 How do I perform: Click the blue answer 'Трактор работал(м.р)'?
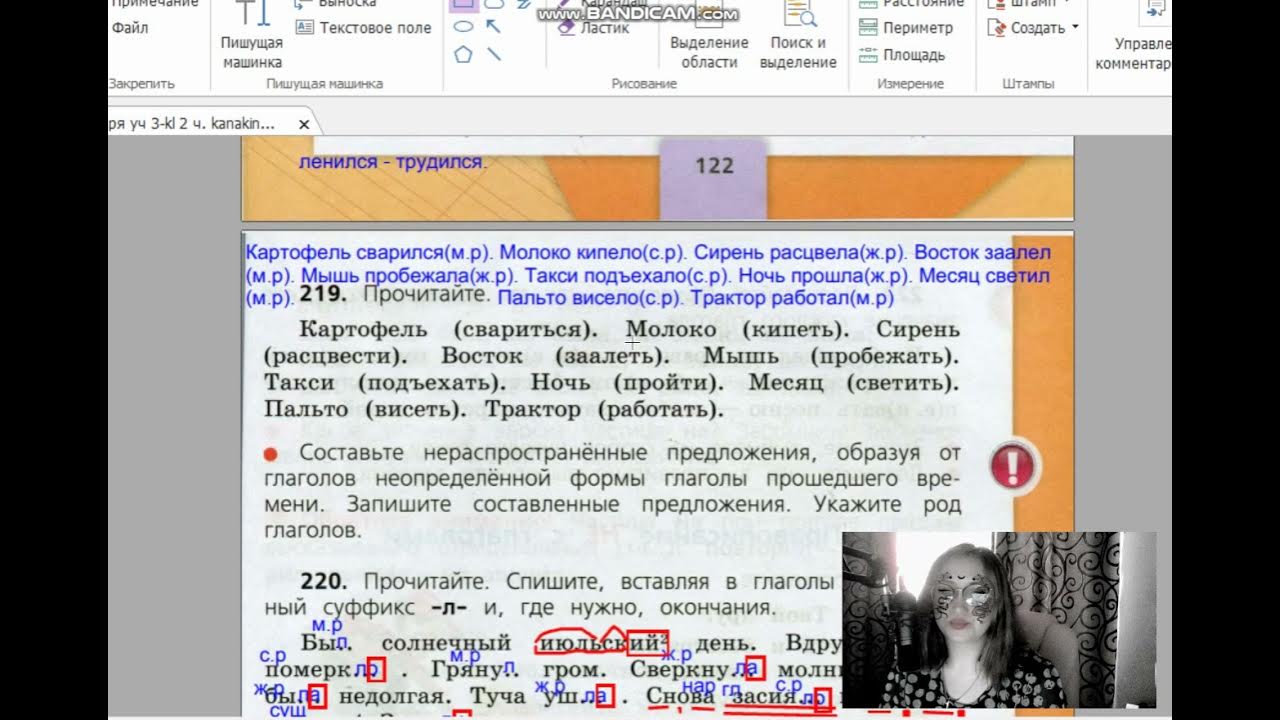tap(791, 297)
